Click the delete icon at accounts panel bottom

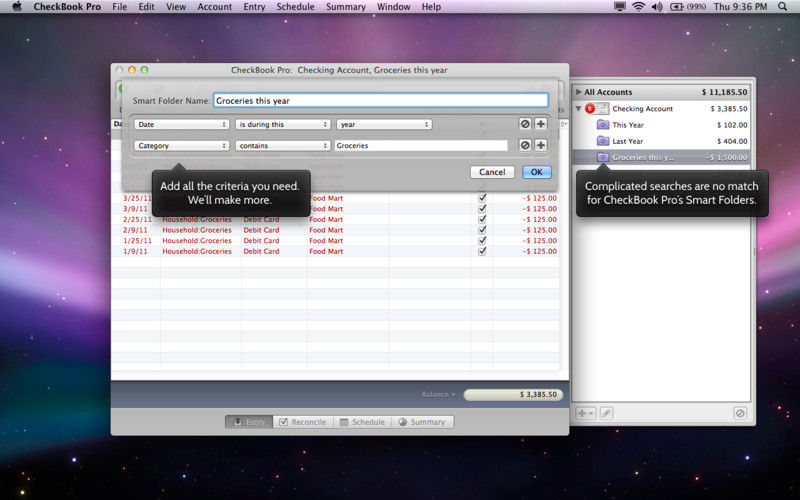pos(740,413)
